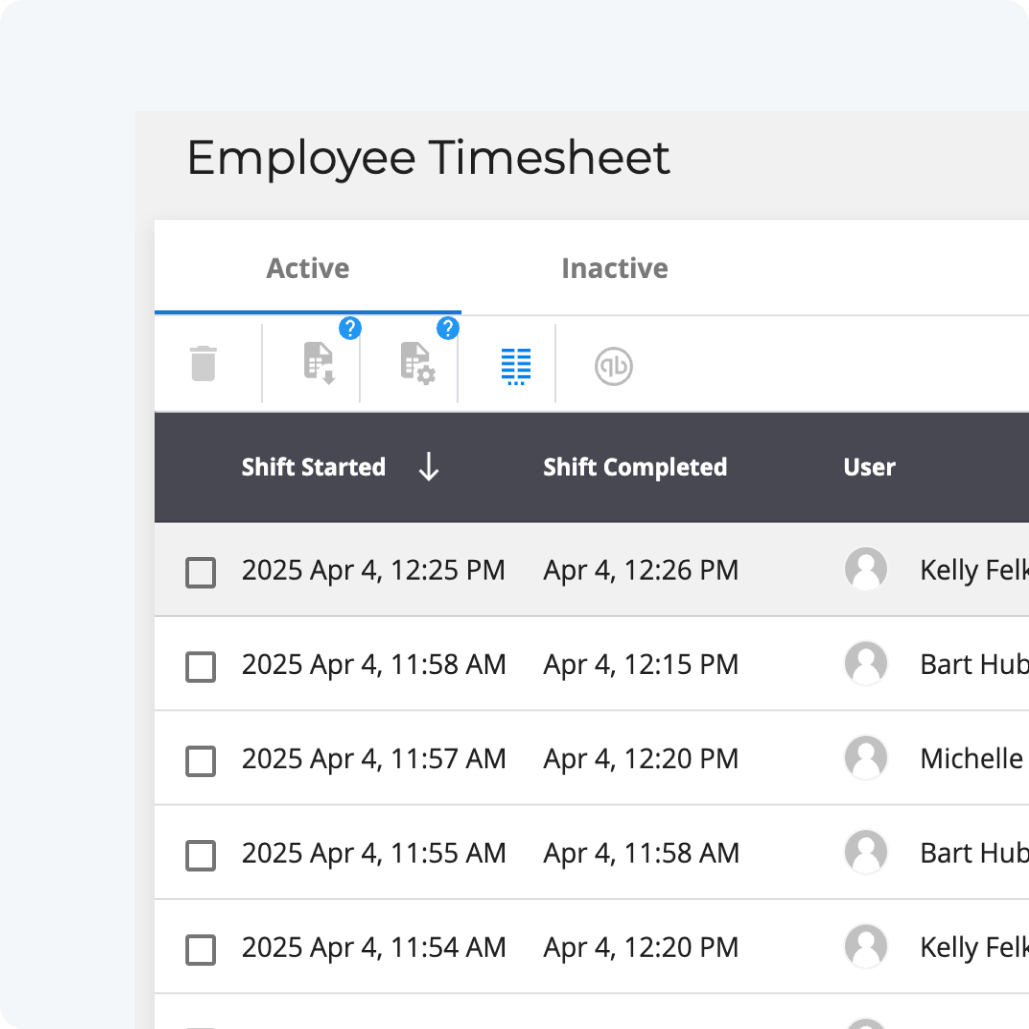1029x1029 pixels.
Task: Click the Employee Timesheet page title
Action: [428, 158]
